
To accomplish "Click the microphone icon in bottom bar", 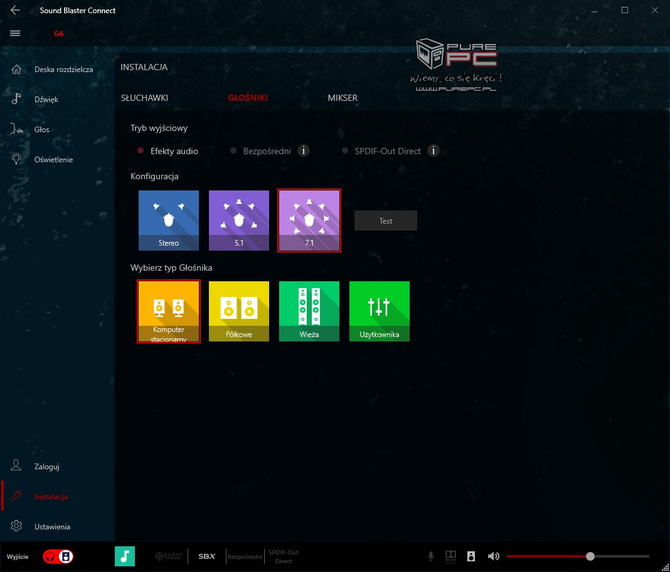I will (x=431, y=556).
